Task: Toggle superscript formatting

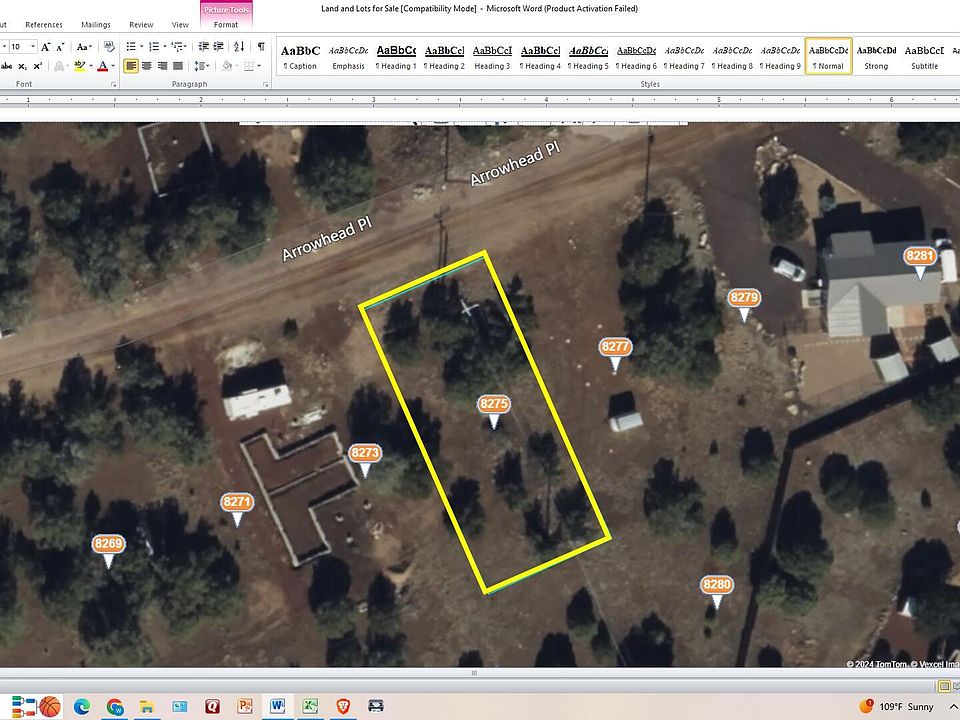Action: 37,66
